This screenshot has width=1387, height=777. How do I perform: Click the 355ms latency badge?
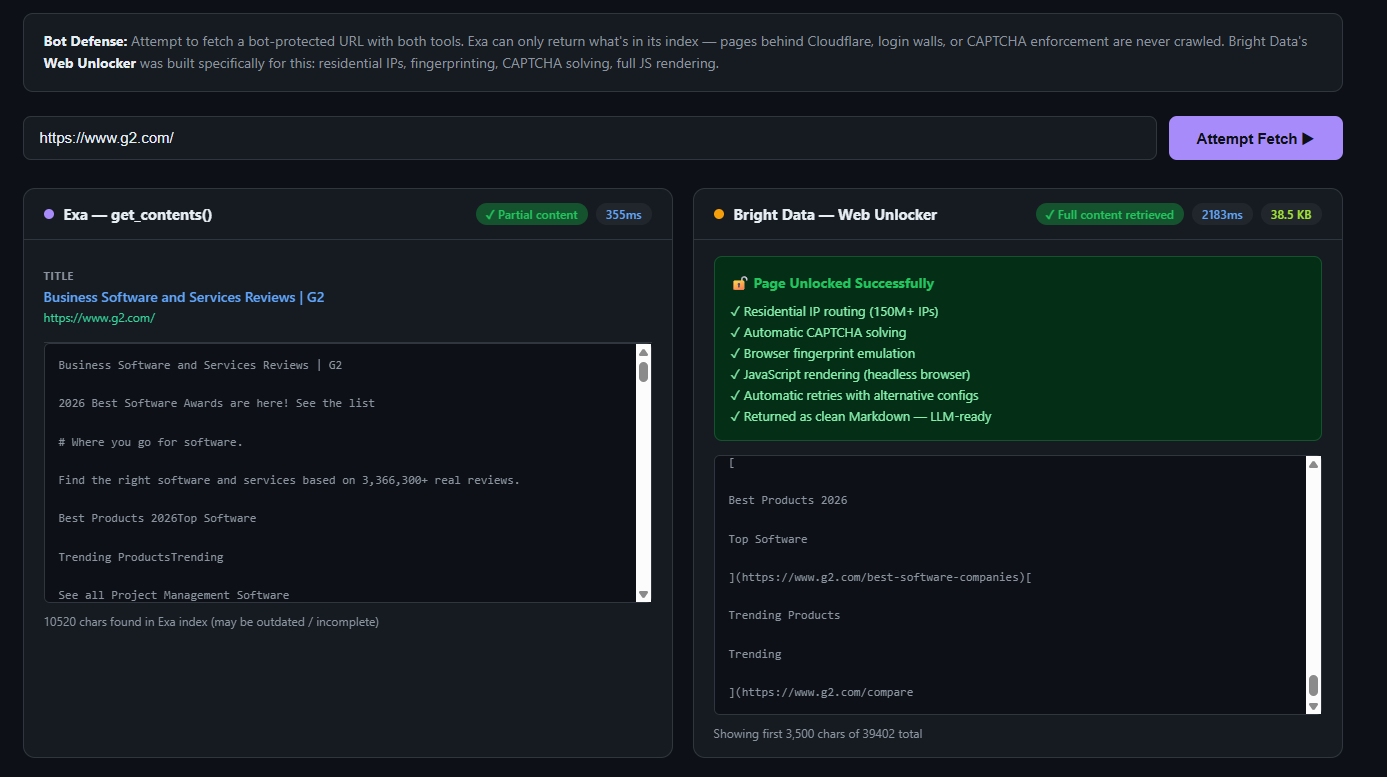coord(623,214)
